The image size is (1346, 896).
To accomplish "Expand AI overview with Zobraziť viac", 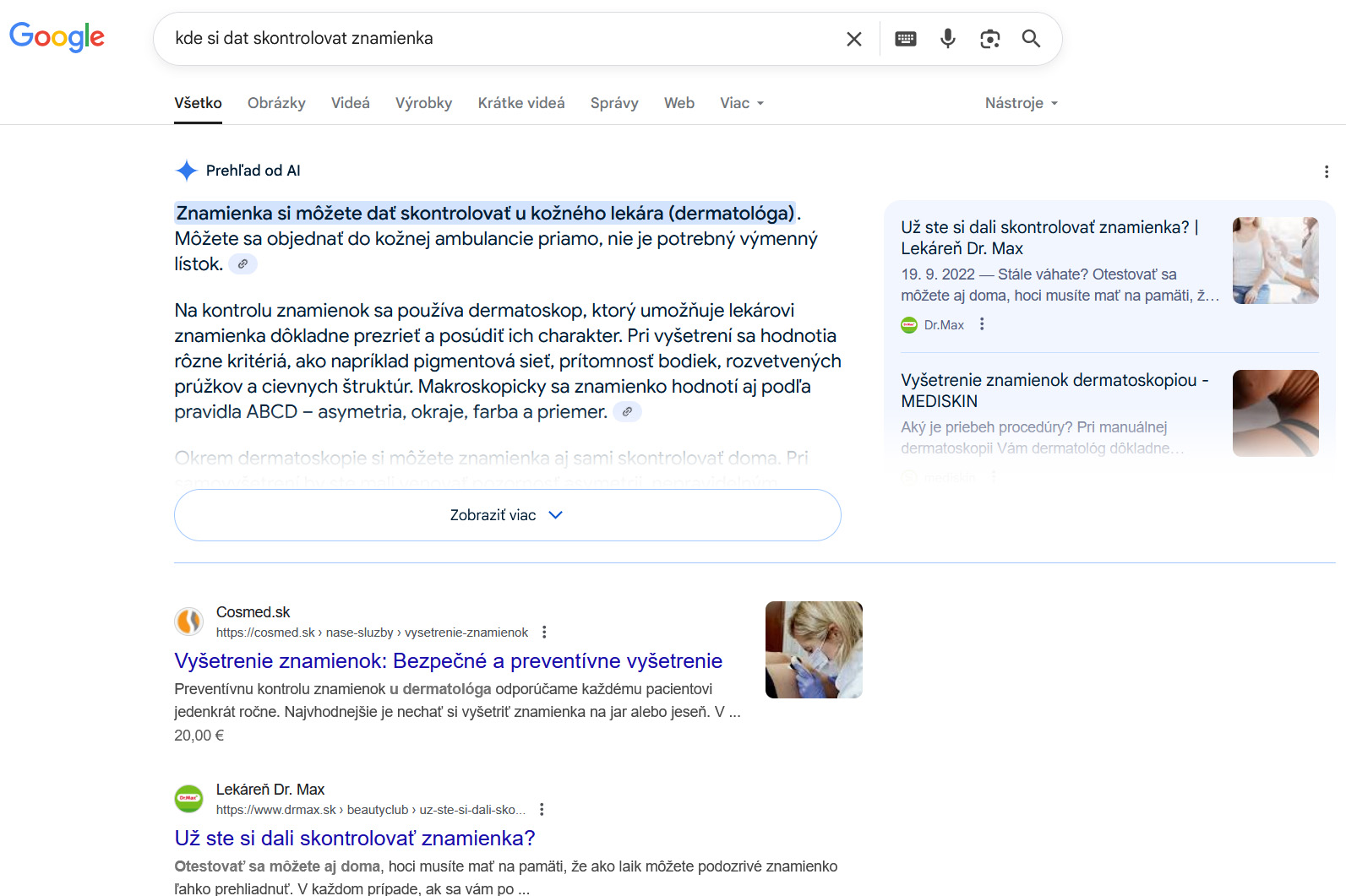I will pyautogui.click(x=507, y=515).
